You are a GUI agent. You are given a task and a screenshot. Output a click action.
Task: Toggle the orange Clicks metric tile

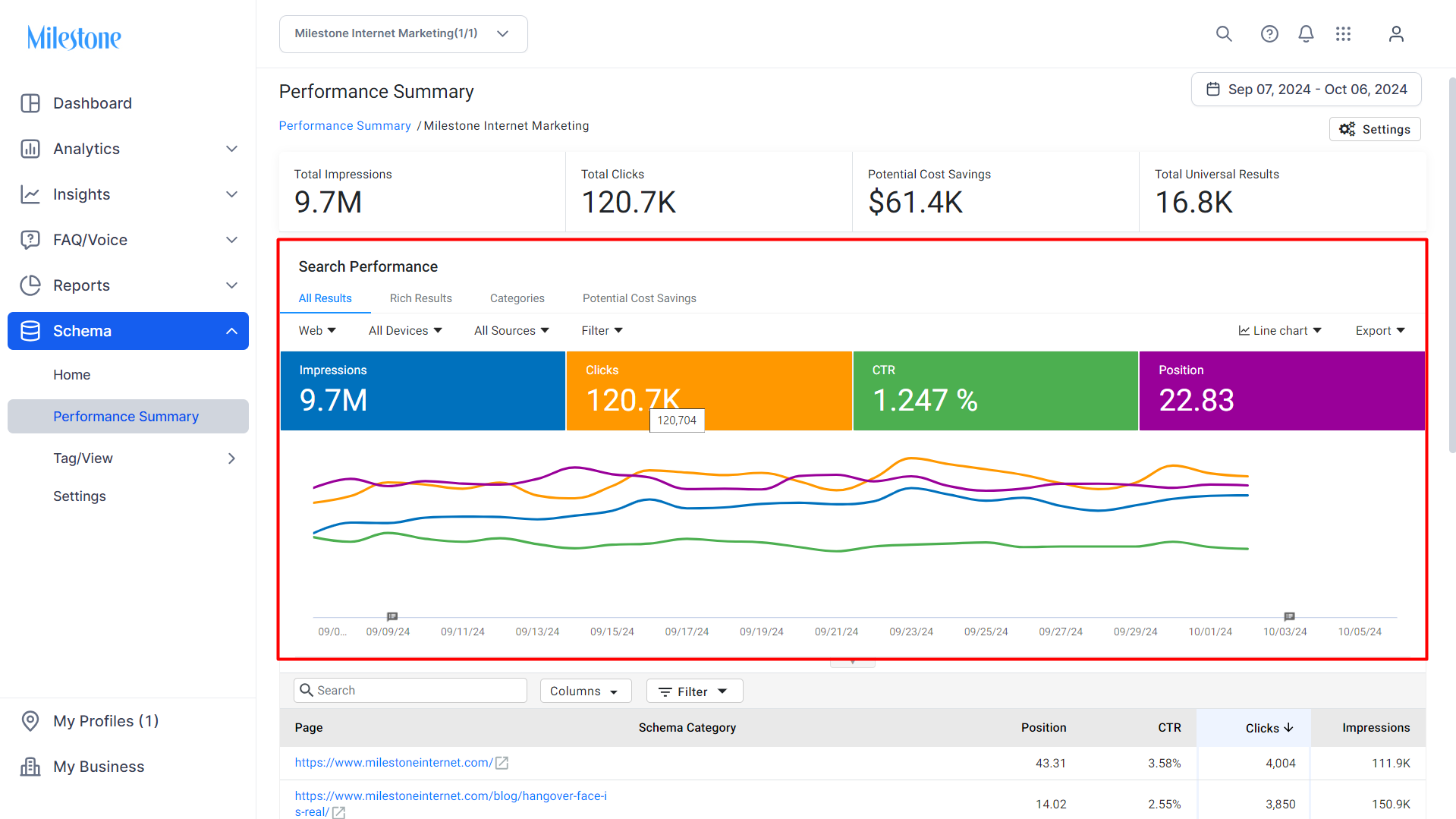pyautogui.click(x=709, y=391)
